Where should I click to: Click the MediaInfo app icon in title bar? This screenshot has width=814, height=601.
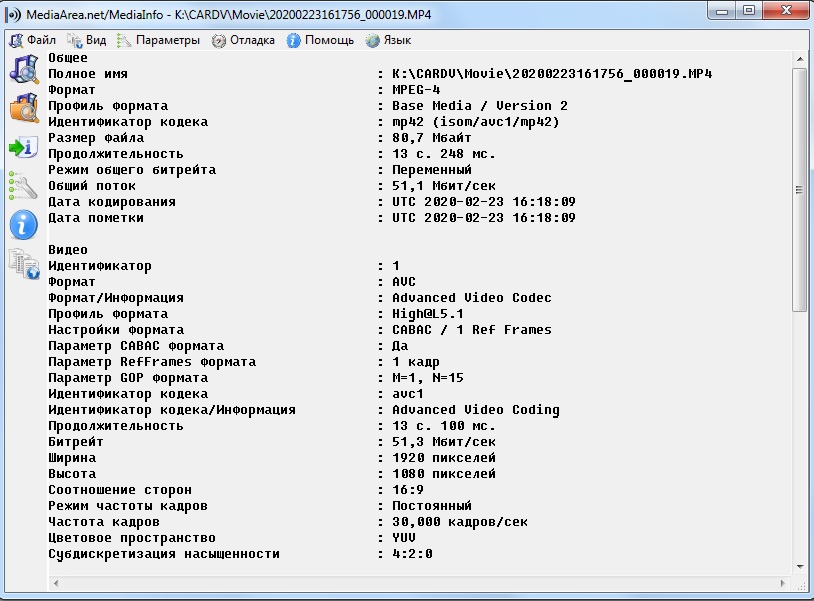click(x=14, y=15)
